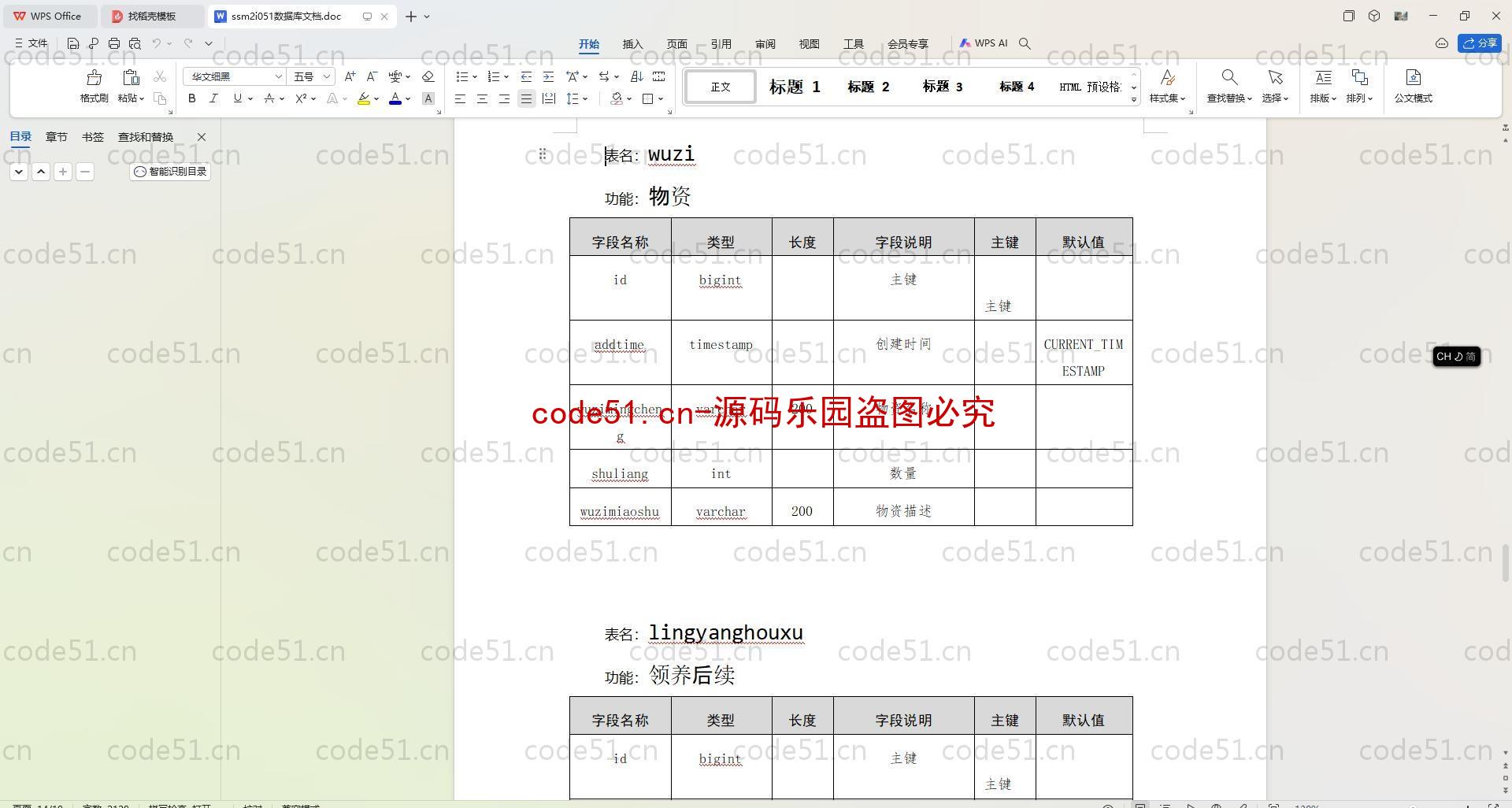
Task: Open the official document mode (公文模式) icon
Action: (x=1413, y=77)
